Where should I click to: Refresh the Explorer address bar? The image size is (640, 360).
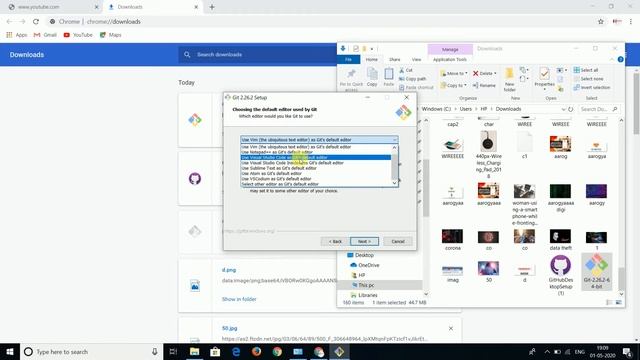tap(571, 109)
